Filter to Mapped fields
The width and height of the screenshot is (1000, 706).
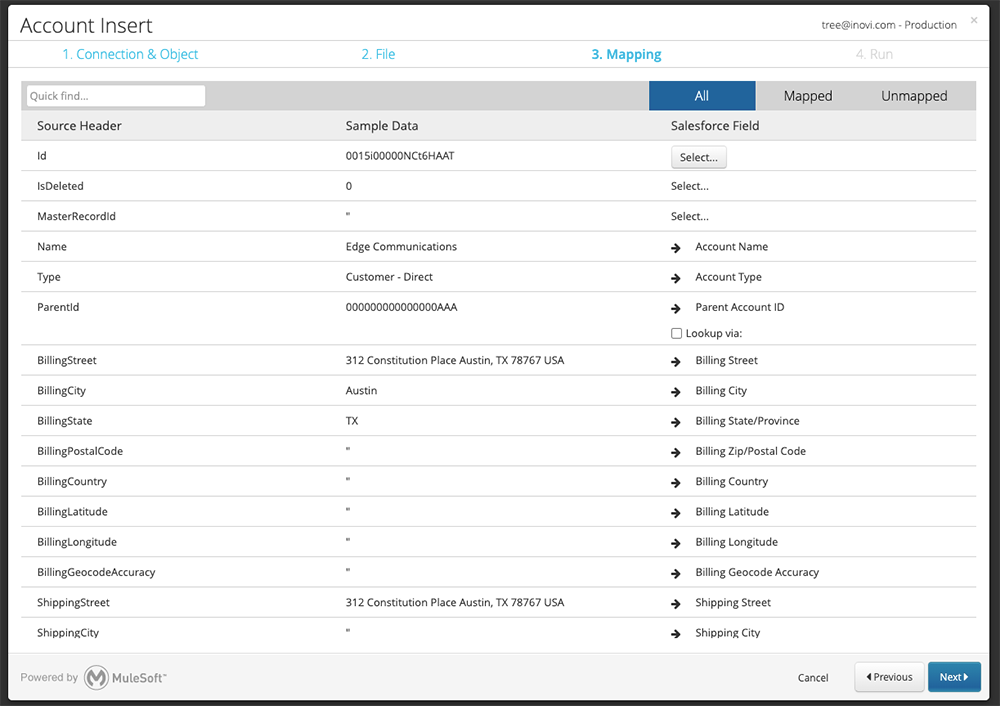pos(808,96)
